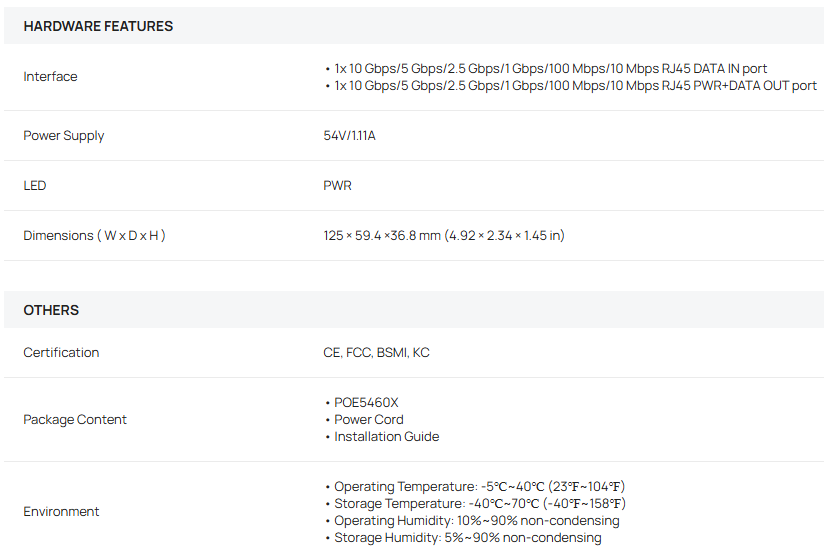824x557 pixels.
Task: Select the Environment row label
Action: [61, 511]
